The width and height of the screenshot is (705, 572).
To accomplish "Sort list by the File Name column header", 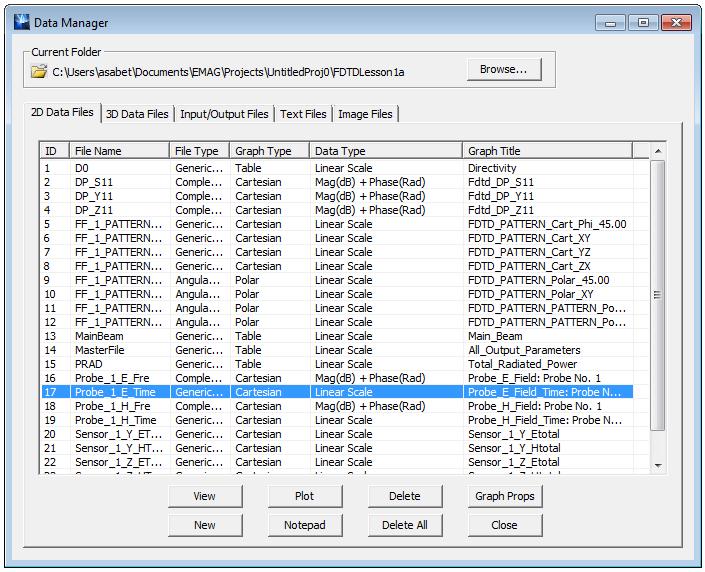I will point(119,151).
